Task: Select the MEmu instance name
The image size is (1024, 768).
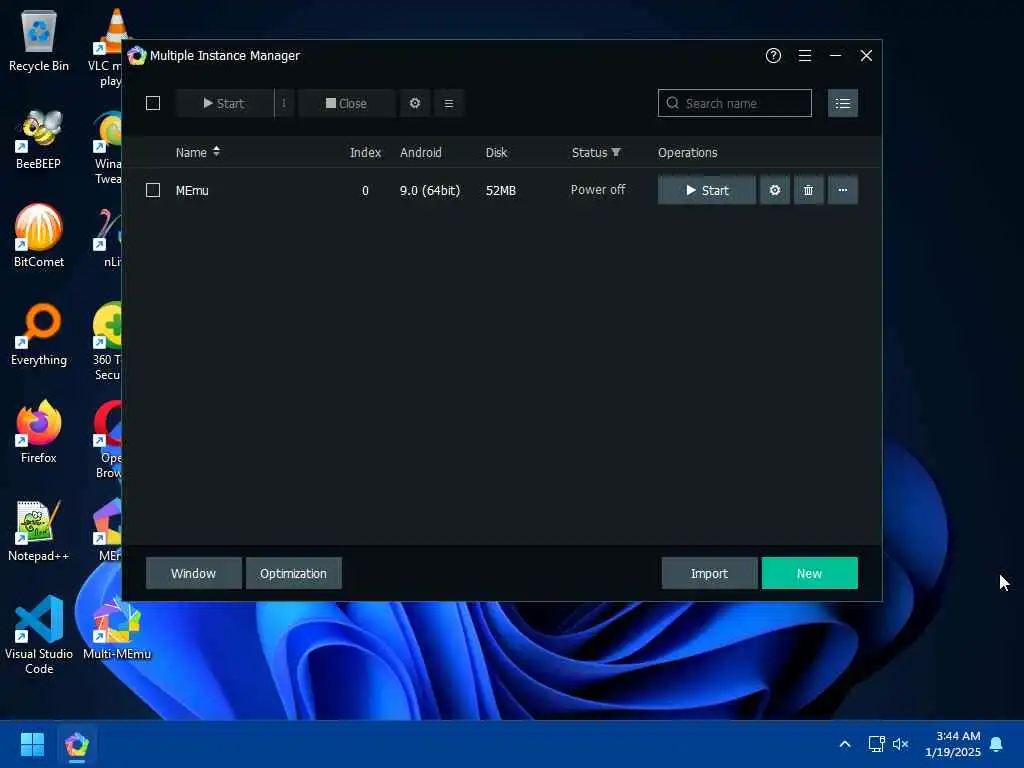Action: [x=192, y=191]
